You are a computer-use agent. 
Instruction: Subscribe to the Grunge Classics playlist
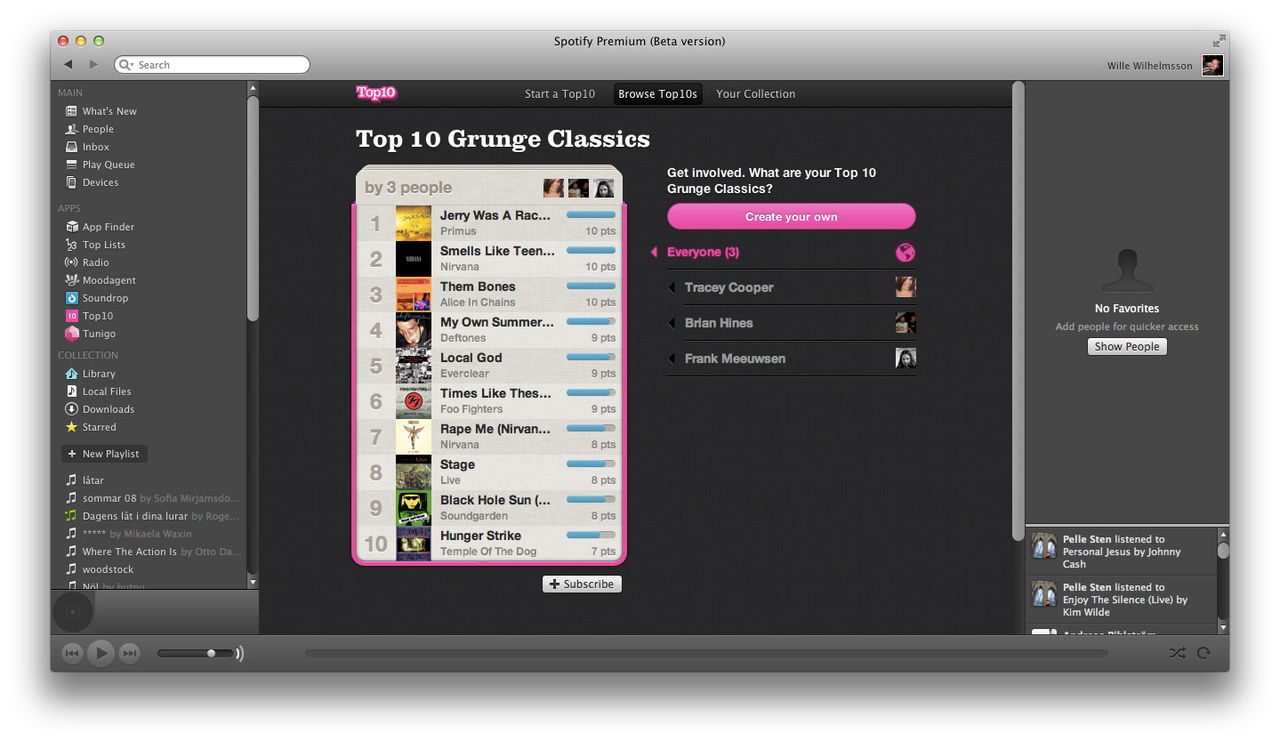pos(581,583)
